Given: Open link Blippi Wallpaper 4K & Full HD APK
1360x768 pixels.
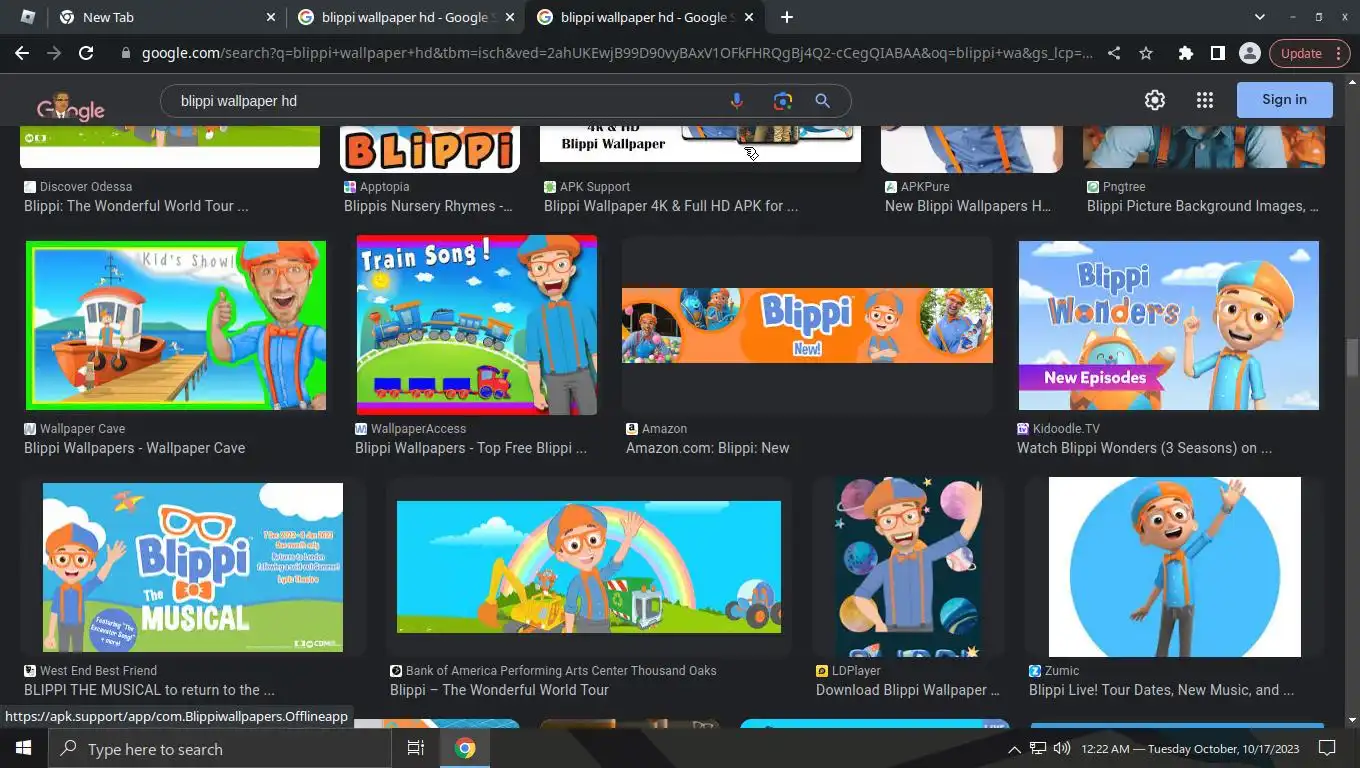Looking at the screenshot, I should pyautogui.click(x=671, y=206).
